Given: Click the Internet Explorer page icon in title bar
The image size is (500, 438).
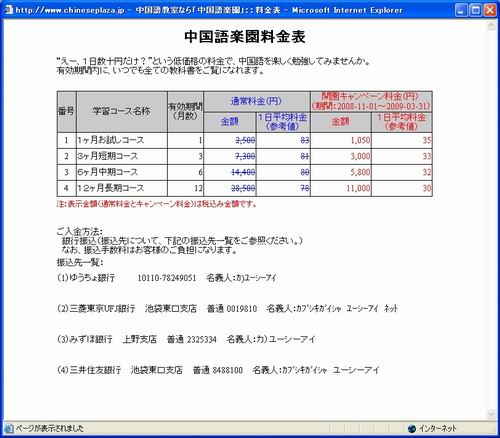Looking at the screenshot, I should (9, 10).
